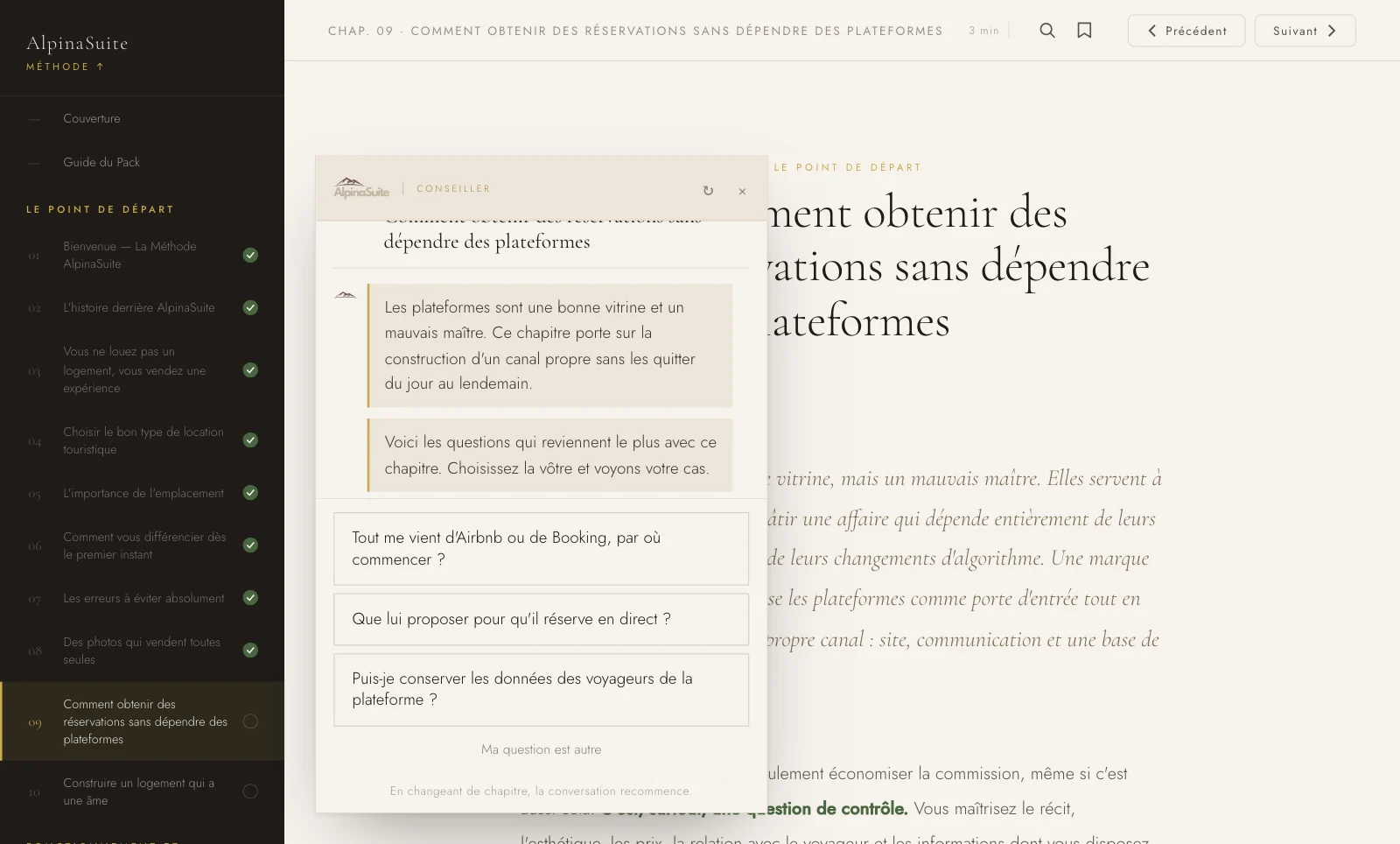Toggle completion check for Bienvenue — La Méthode AlpinaSuite
The image size is (1400, 844).
(x=250, y=255)
